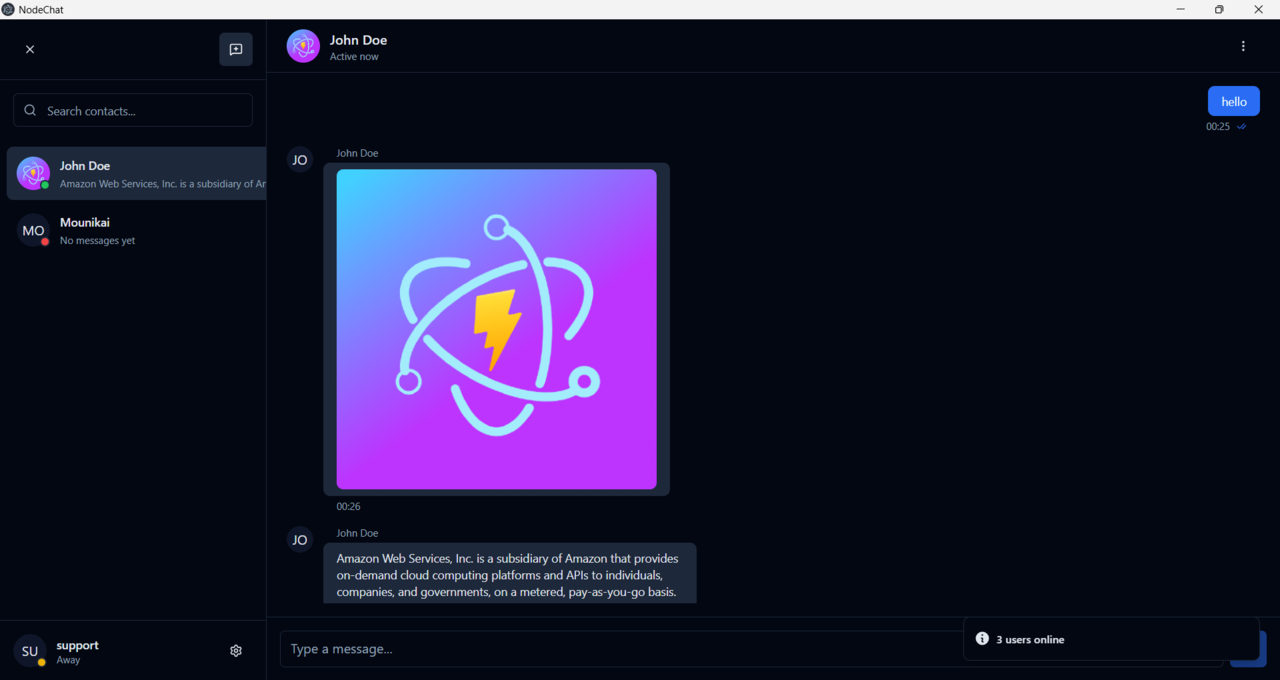This screenshot has width=1280, height=680.
Task: Open the atom lightning image attachment
Action: click(497, 329)
